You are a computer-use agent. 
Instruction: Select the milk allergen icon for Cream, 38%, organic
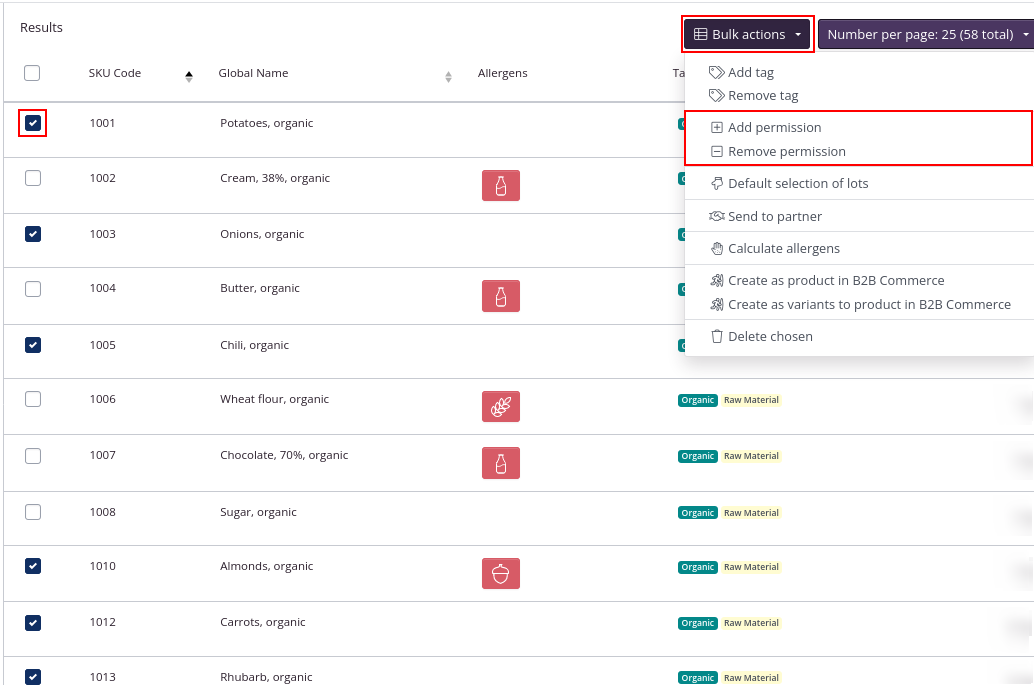click(500, 185)
